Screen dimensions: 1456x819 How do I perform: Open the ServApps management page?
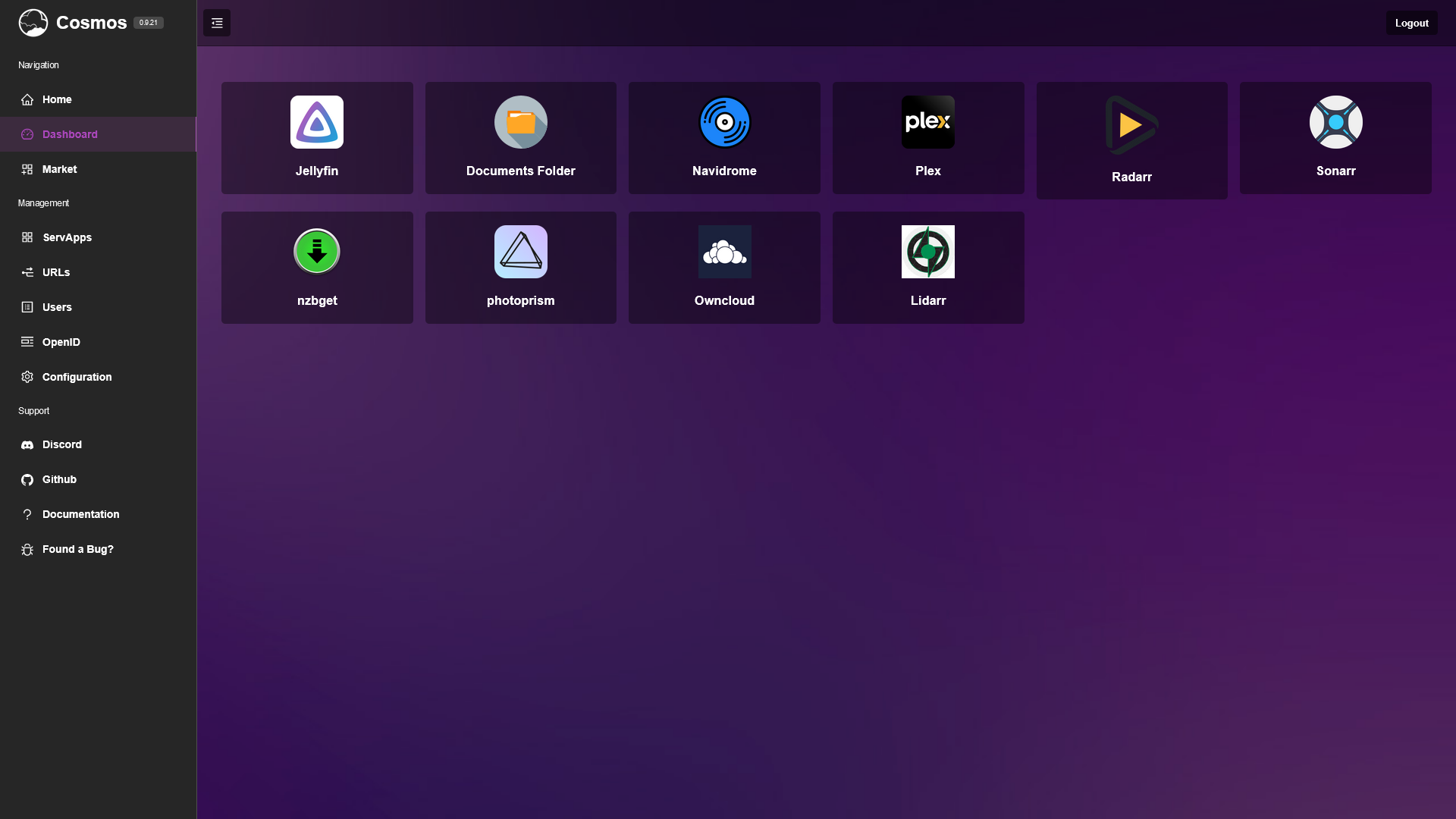[67, 237]
